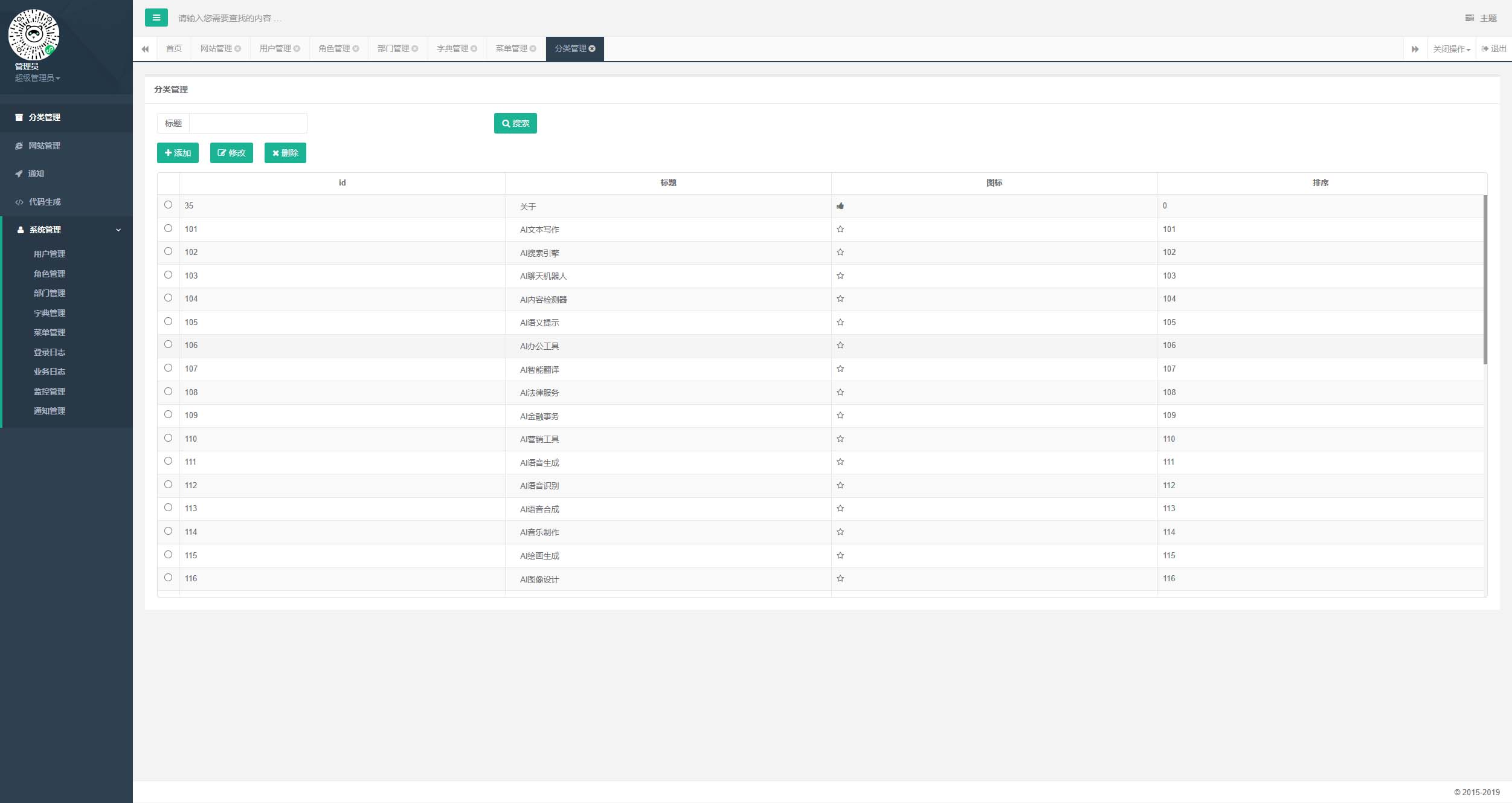Toggle star icon for AI聊天机器人 row
The image size is (1512, 803).
(840, 275)
